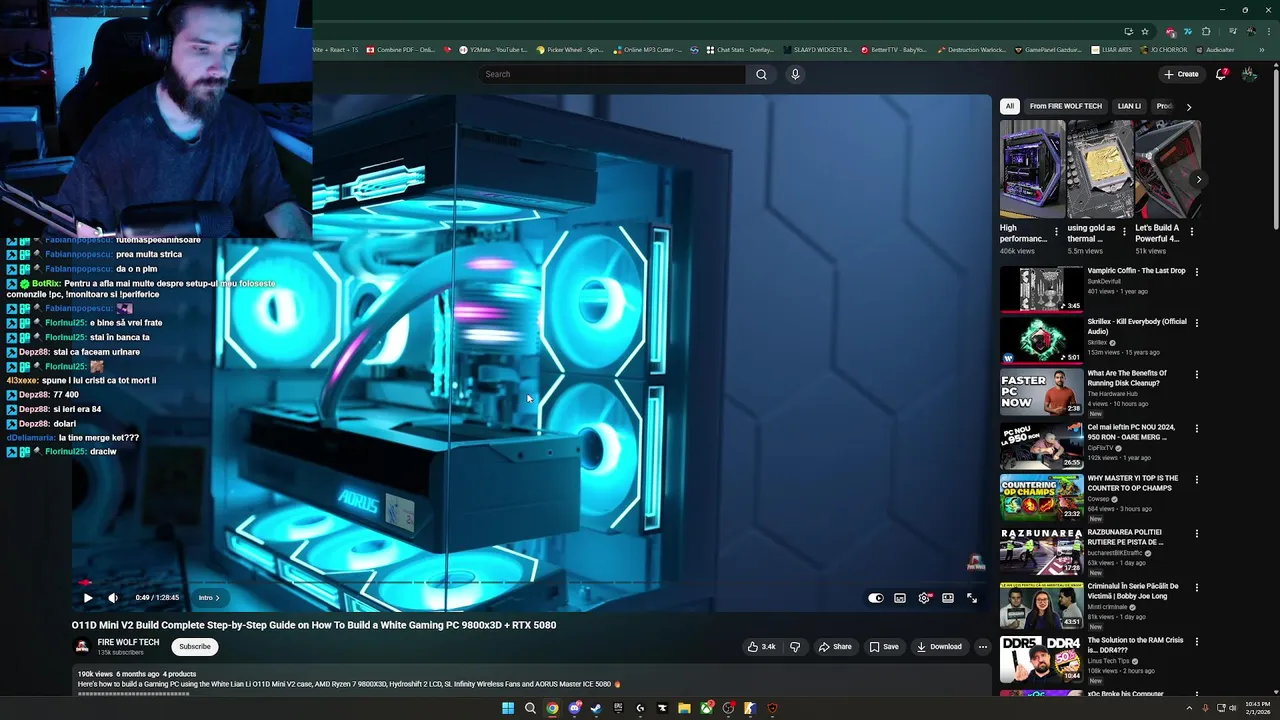
Task: Open the using gold as thermal video thumbnail
Action: (x=1100, y=169)
